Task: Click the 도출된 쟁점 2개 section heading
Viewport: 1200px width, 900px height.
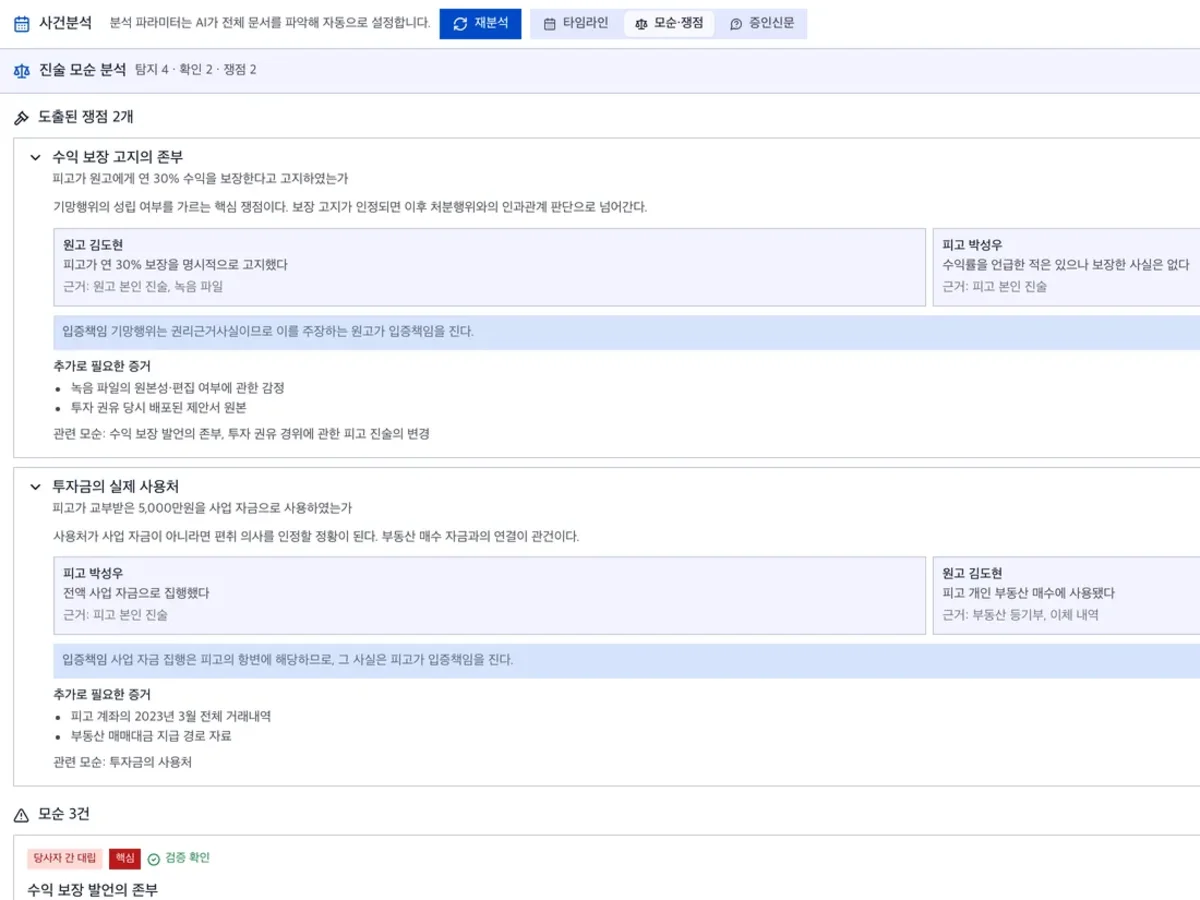Action: click(86, 117)
